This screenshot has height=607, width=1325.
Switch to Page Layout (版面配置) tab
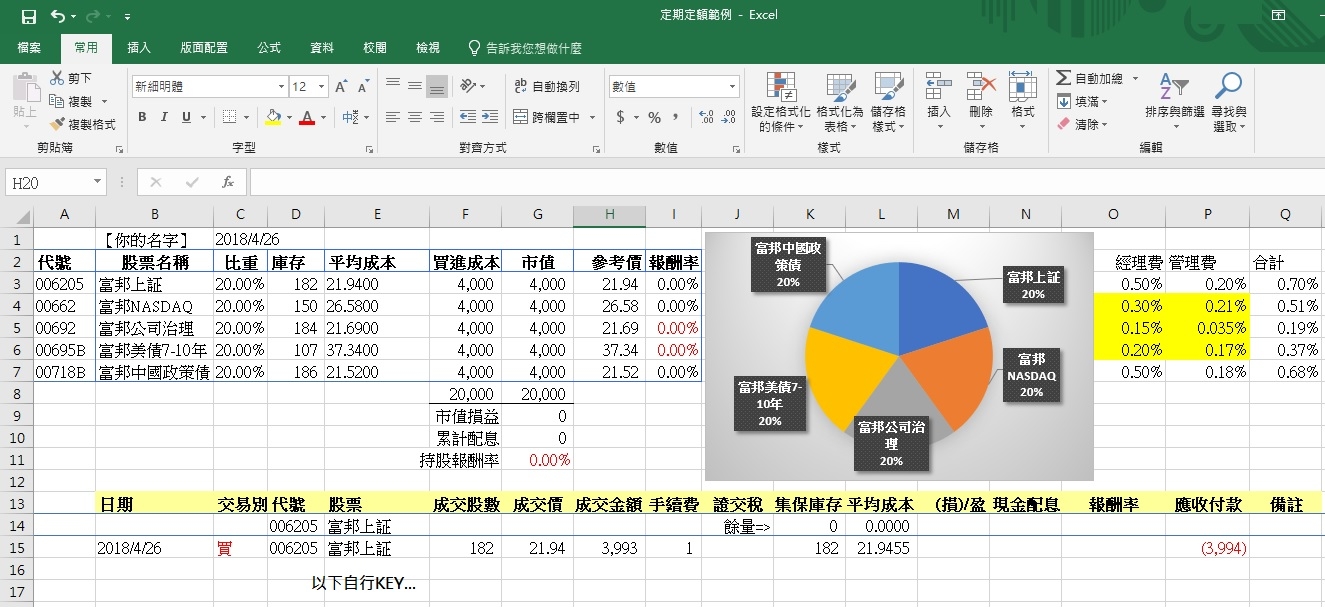click(x=204, y=47)
